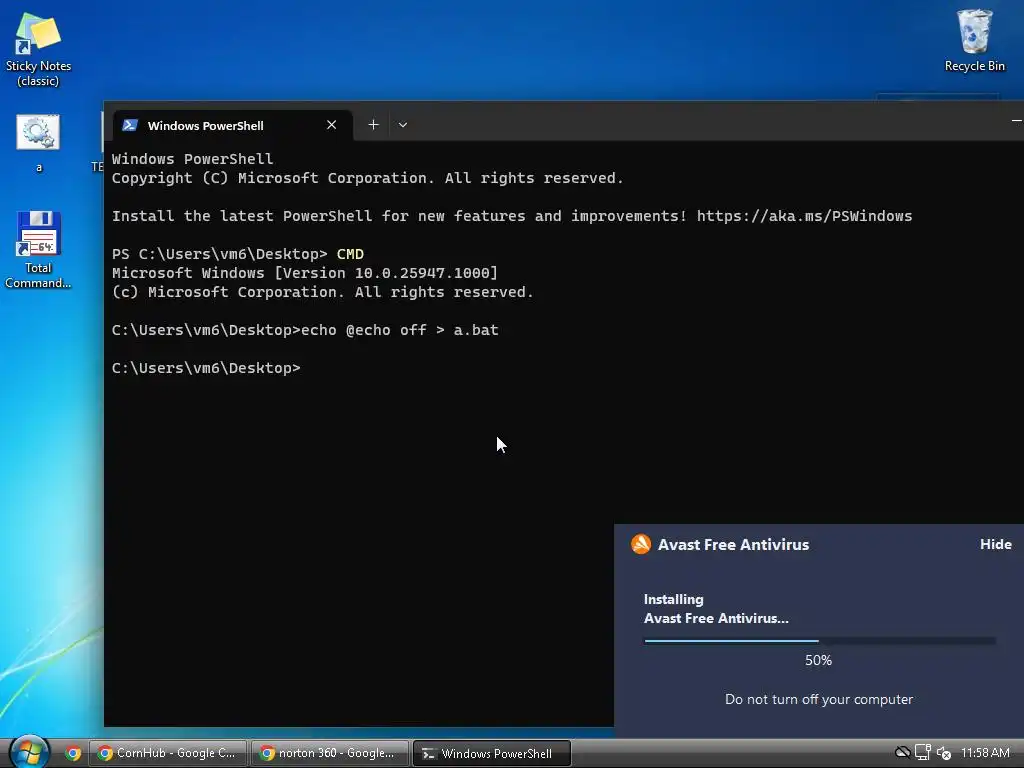1024x768 pixels.
Task: Click the 50% installation progress text
Action: point(818,661)
